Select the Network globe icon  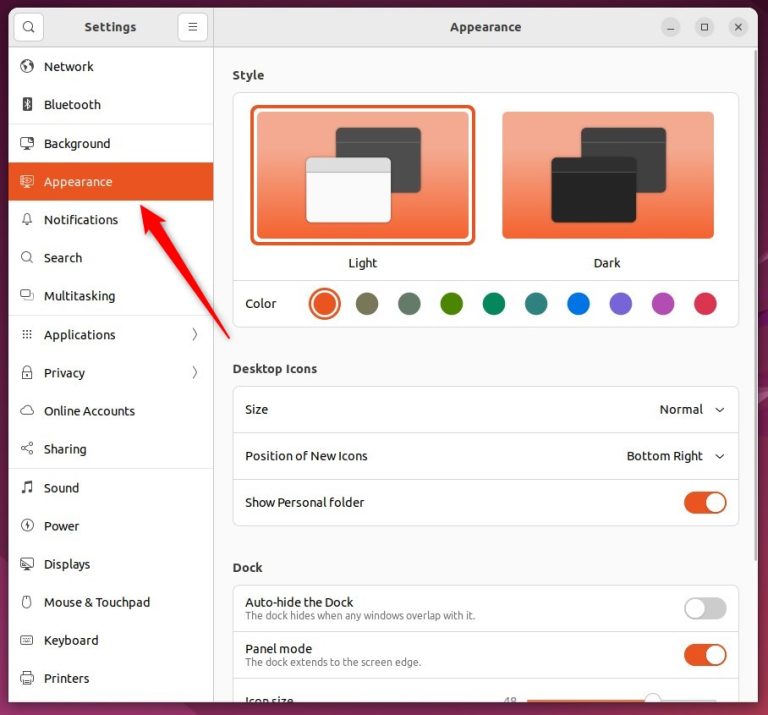27,67
